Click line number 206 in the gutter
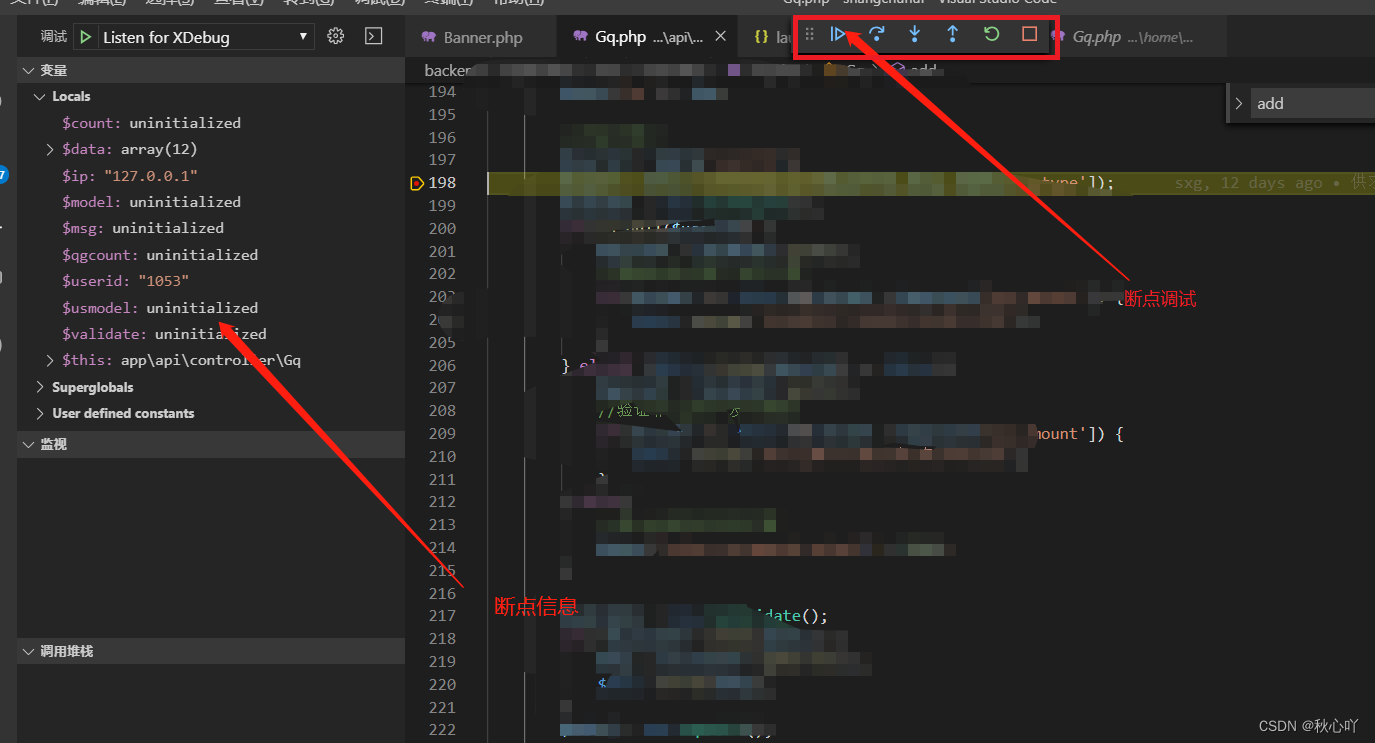 click(x=442, y=366)
